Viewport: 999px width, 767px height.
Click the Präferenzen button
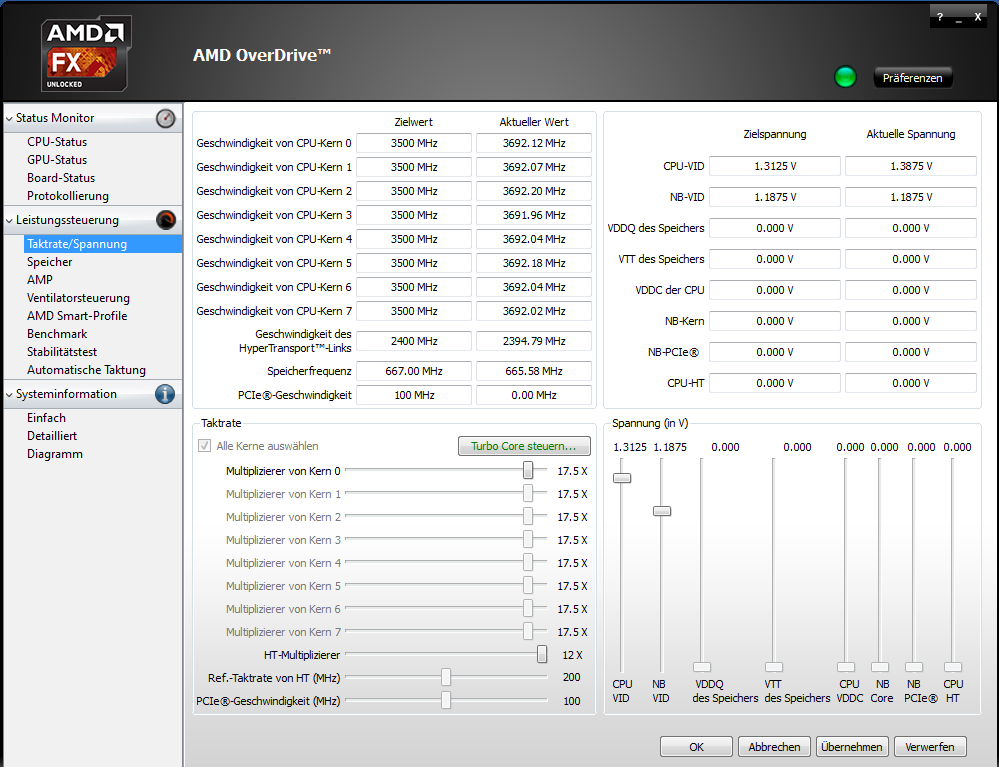click(912, 78)
